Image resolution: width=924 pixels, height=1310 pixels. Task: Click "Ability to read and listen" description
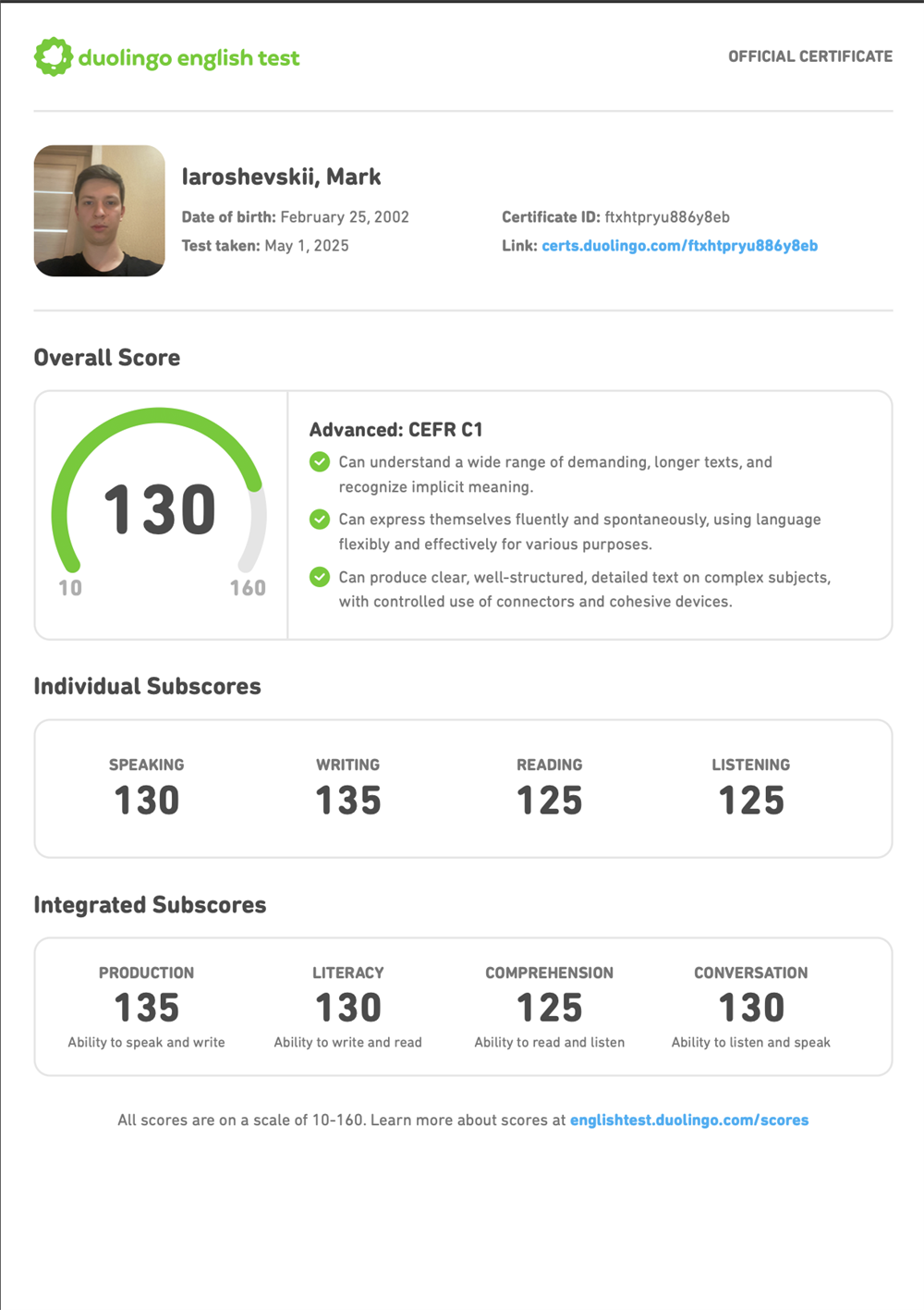point(550,1043)
